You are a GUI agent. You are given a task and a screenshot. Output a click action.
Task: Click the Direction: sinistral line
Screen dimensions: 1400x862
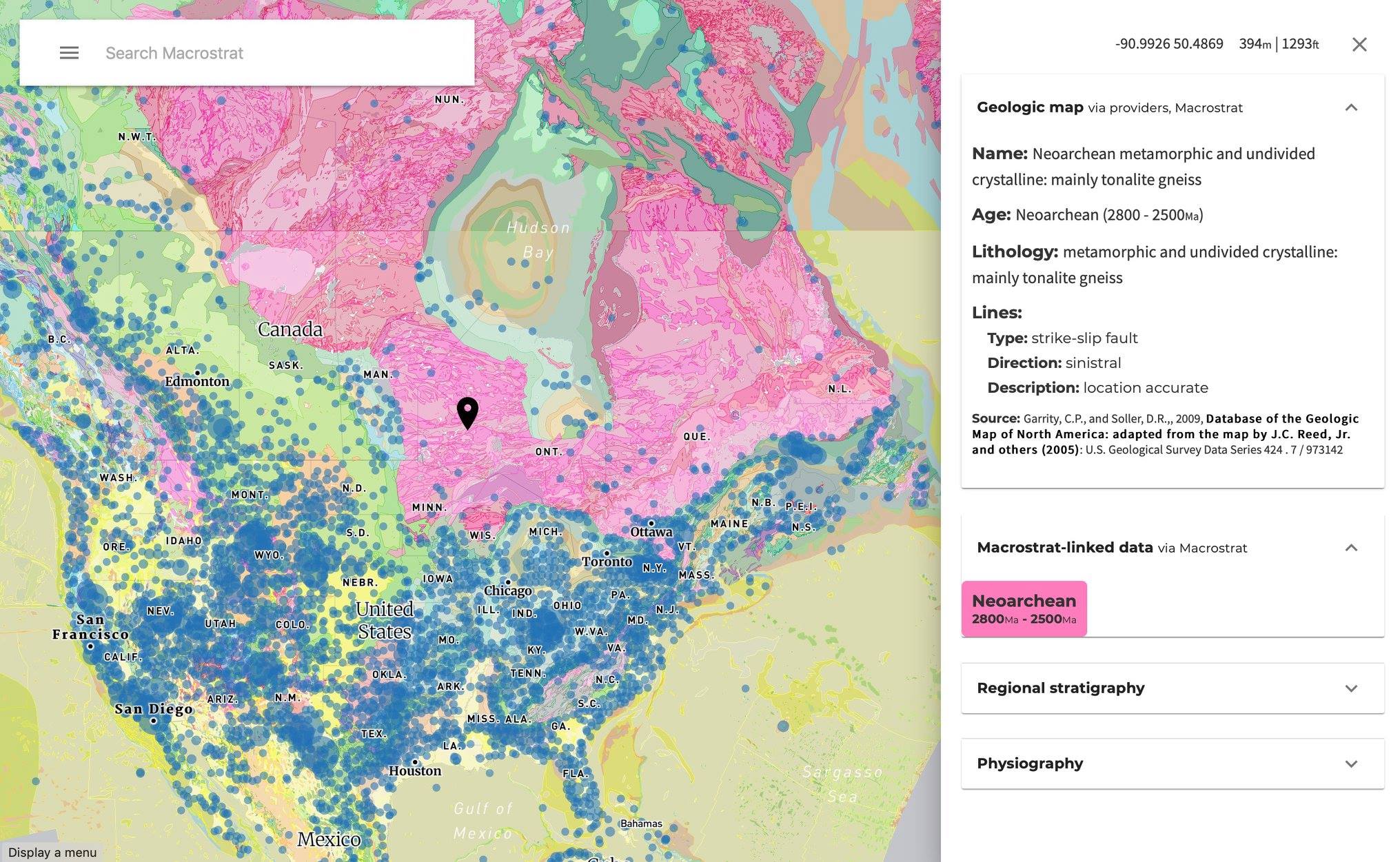coord(1054,363)
